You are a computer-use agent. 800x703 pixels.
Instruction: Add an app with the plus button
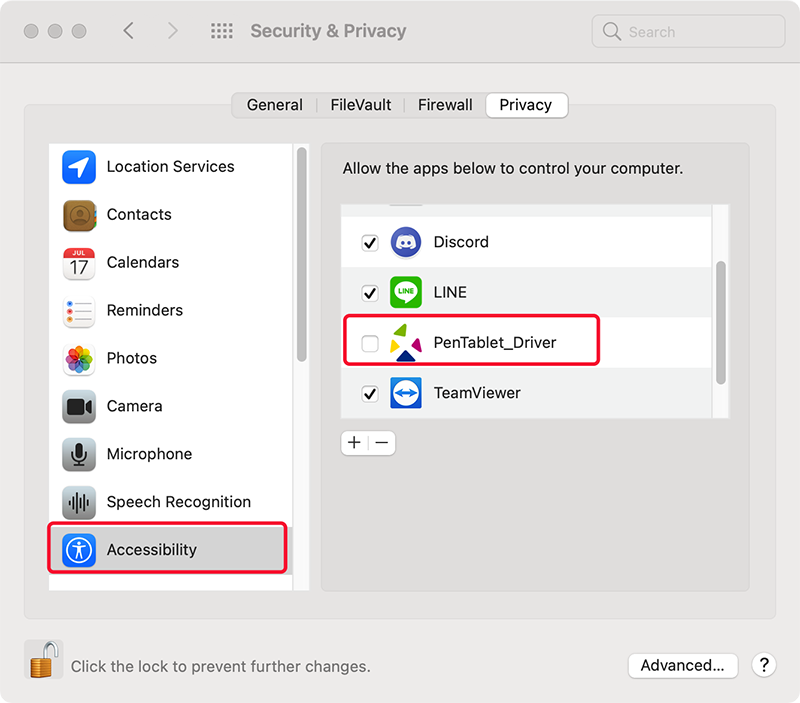(x=355, y=443)
